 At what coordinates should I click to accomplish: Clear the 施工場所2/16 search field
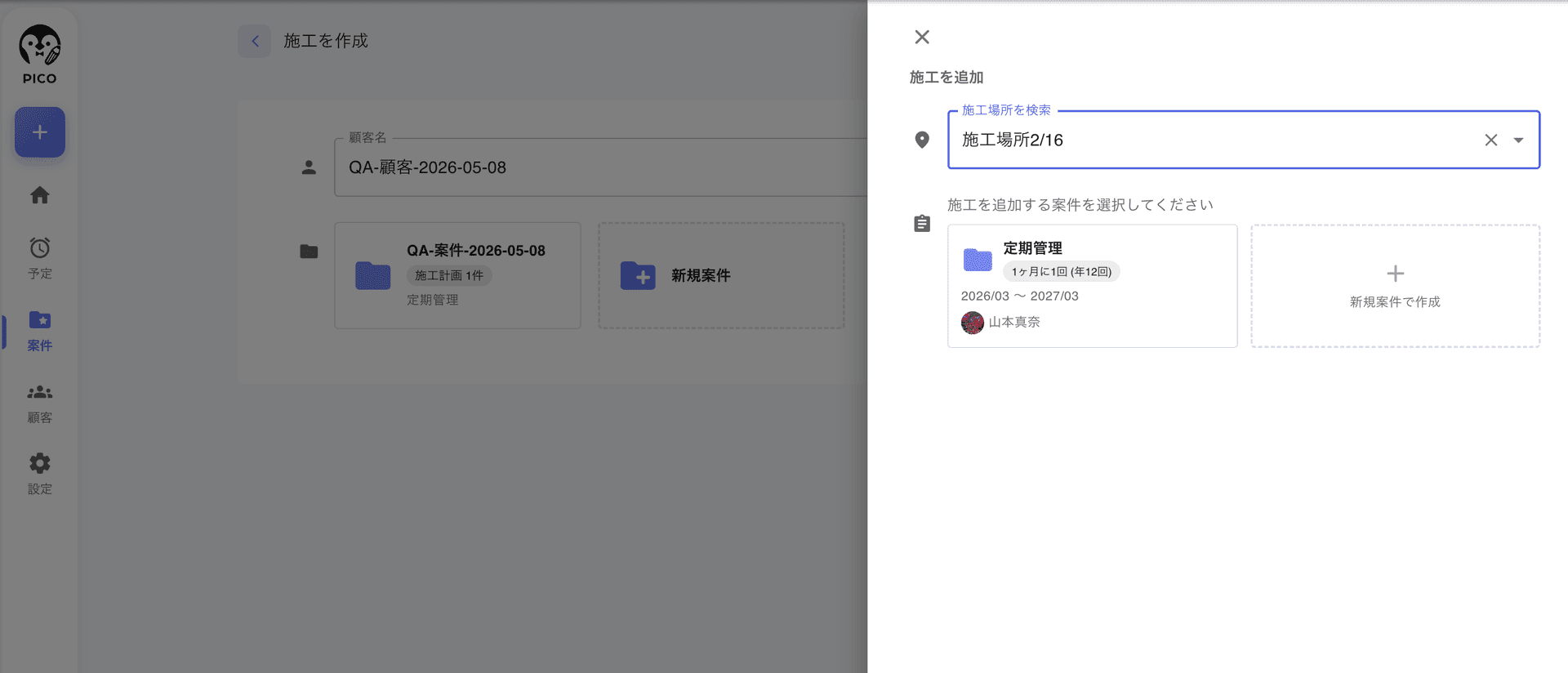click(x=1491, y=140)
